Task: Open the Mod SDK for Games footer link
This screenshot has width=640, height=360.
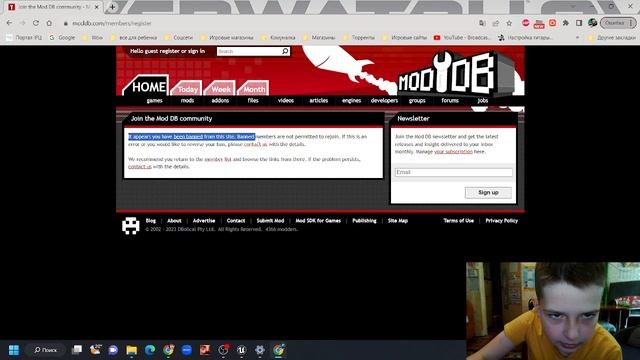Action: (x=318, y=221)
